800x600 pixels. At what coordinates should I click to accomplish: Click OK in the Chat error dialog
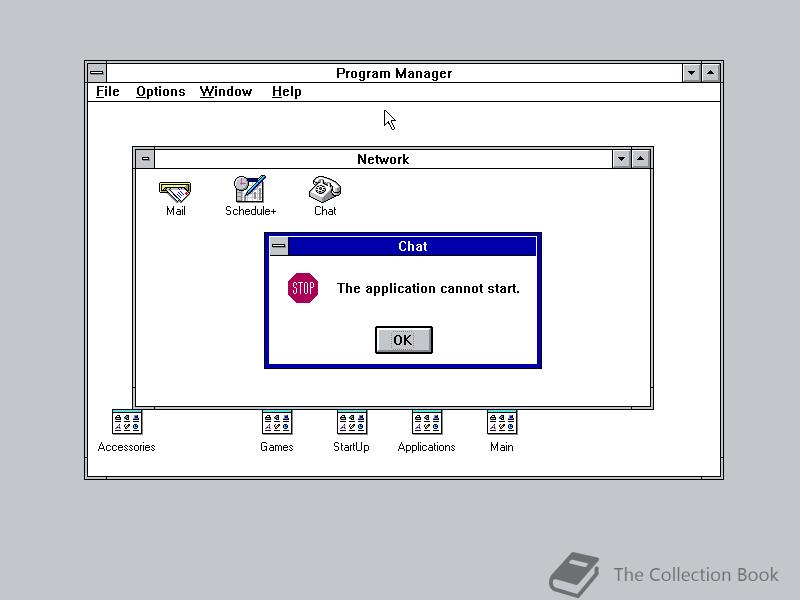click(x=404, y=340)
